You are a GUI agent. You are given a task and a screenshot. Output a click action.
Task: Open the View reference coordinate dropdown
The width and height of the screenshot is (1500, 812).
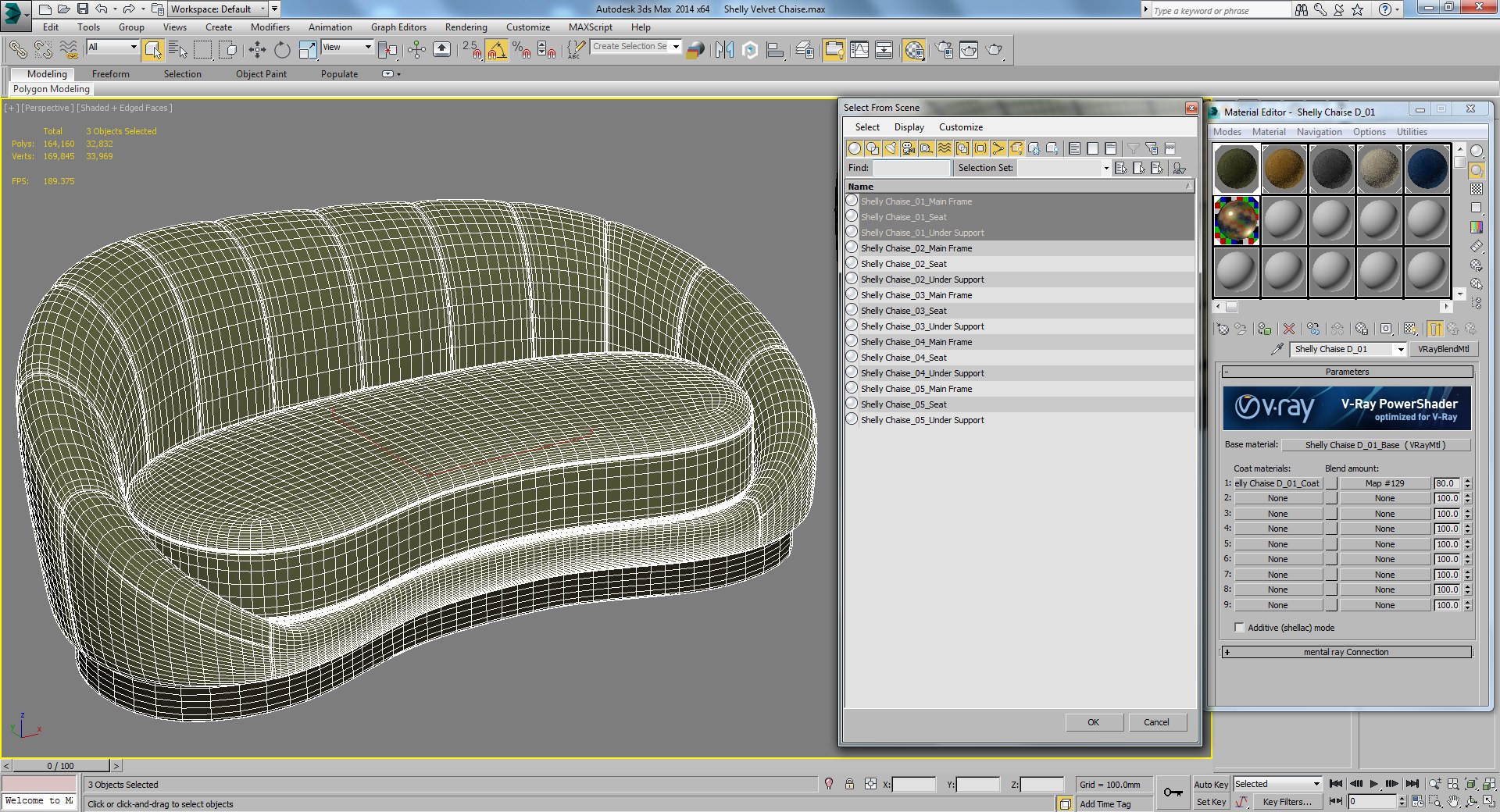tap(347, 47)
